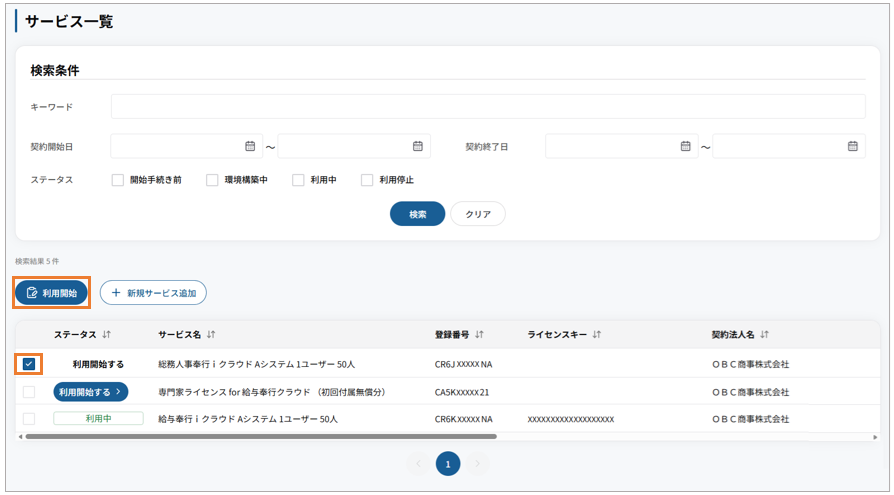
Task: Select page 1 in pagination
Action: click(x=448, y=464)
